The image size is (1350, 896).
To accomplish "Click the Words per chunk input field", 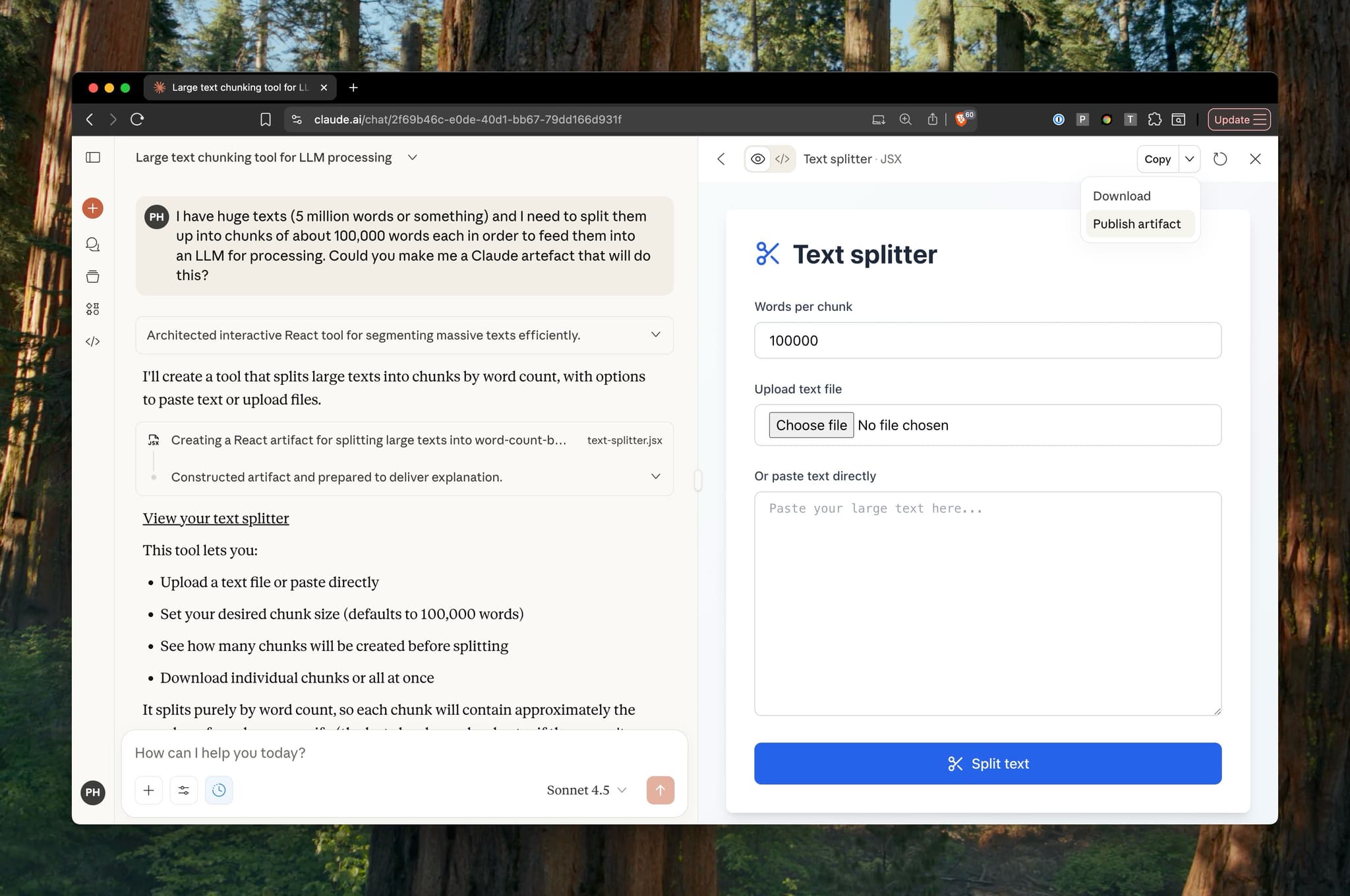I will pos(987,341).
